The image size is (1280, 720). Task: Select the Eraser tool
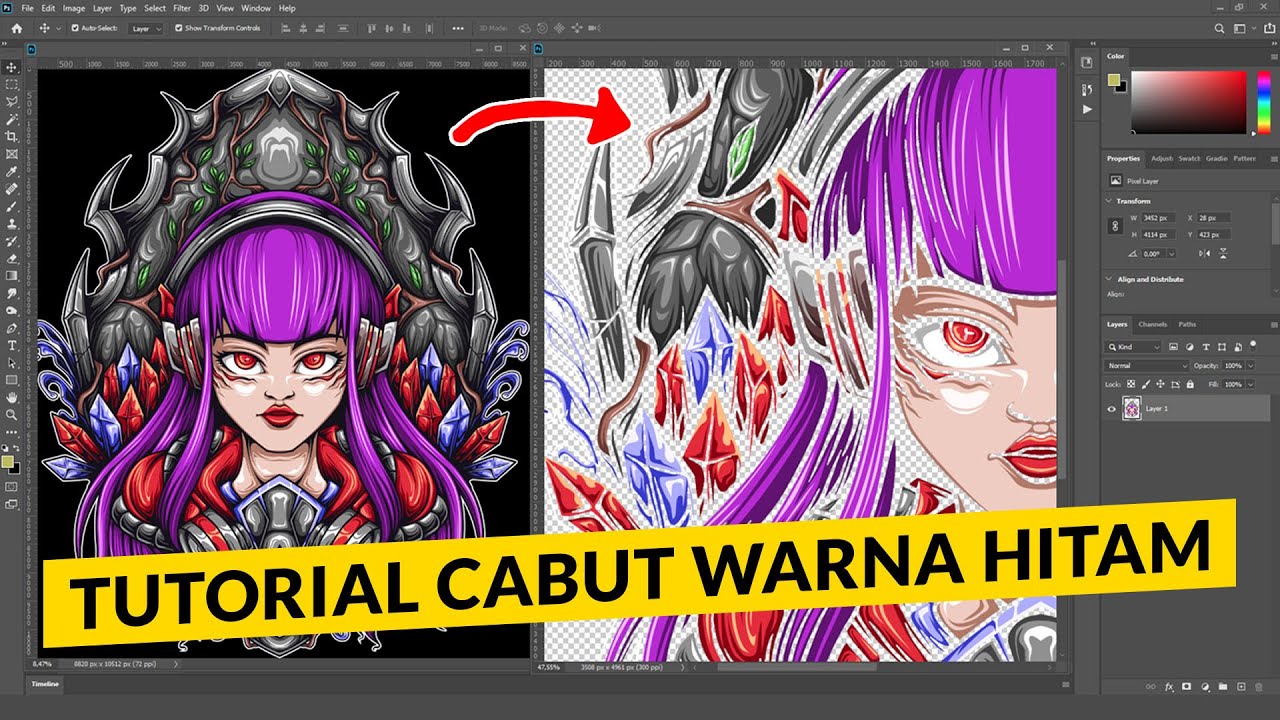coord(12,258)
